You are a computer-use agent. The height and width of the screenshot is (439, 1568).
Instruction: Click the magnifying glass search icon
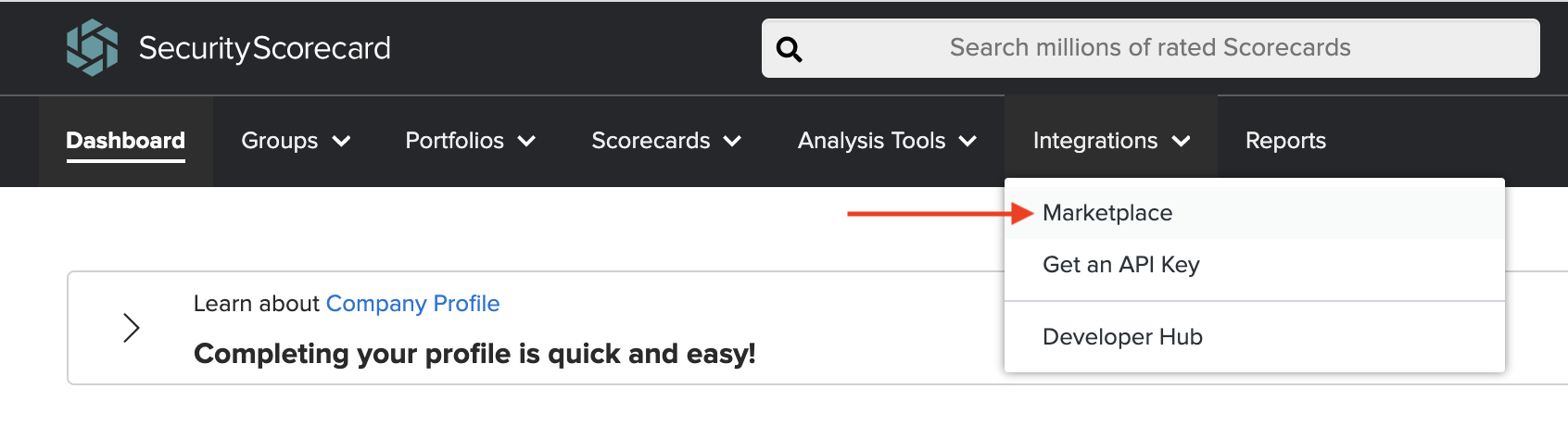click(789, 48)
